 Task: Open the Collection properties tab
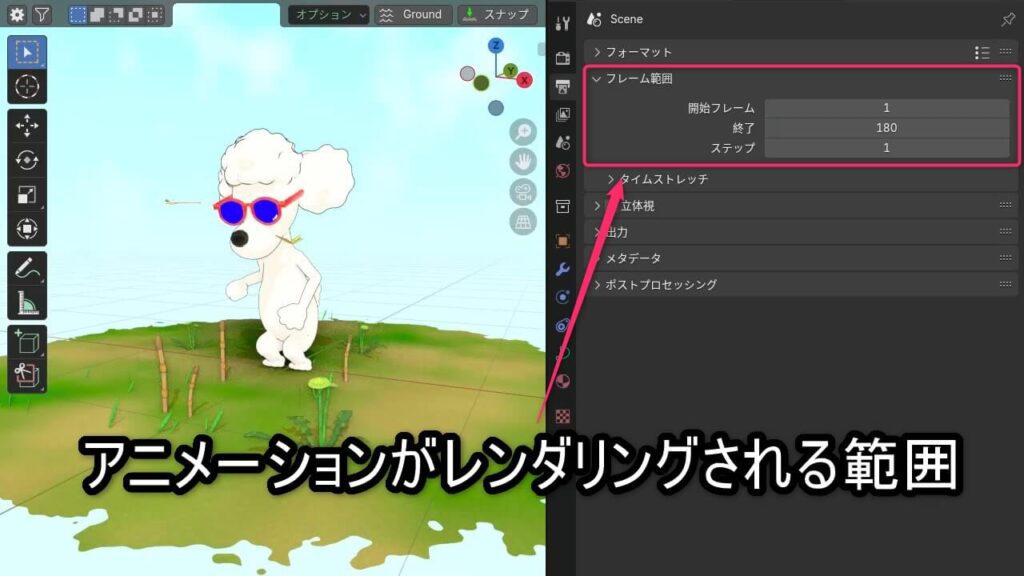(x=562, y=206)
